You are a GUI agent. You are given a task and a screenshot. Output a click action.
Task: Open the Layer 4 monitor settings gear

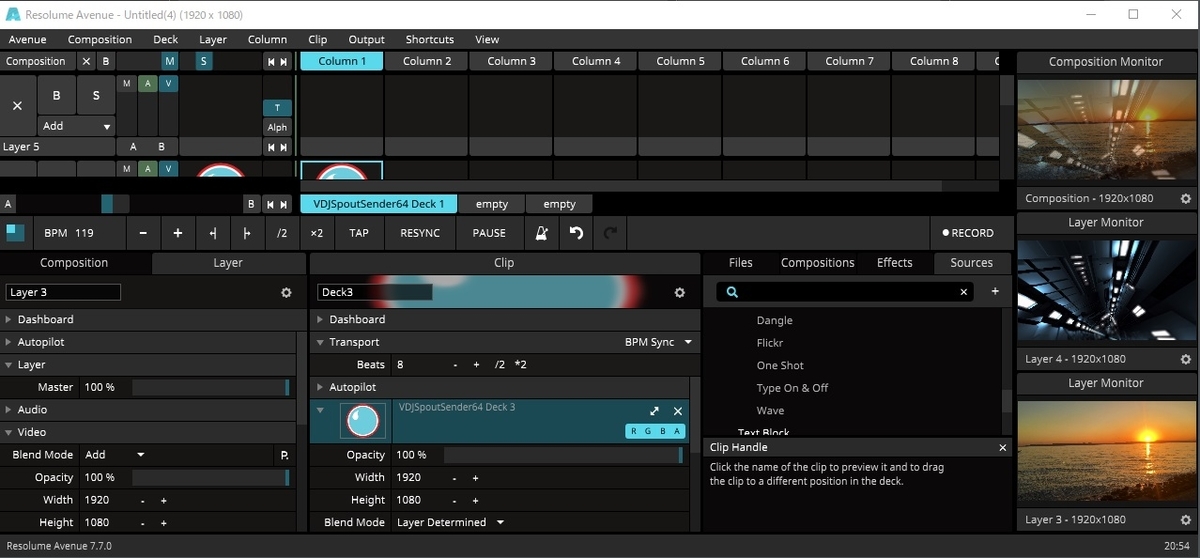coord(1186,359)
